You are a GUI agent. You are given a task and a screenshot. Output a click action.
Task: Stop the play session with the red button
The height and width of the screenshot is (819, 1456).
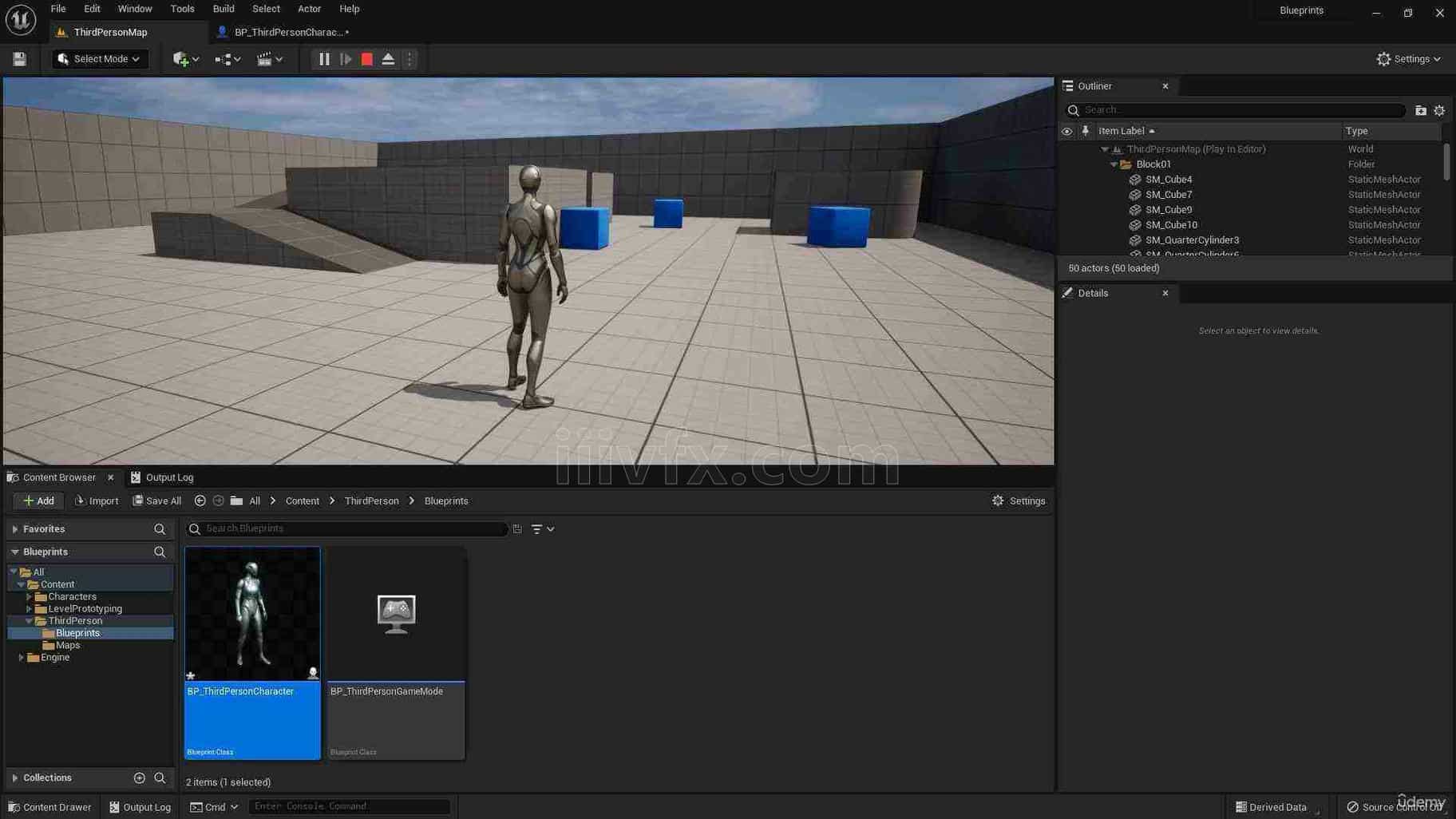(x=367, y=59)
